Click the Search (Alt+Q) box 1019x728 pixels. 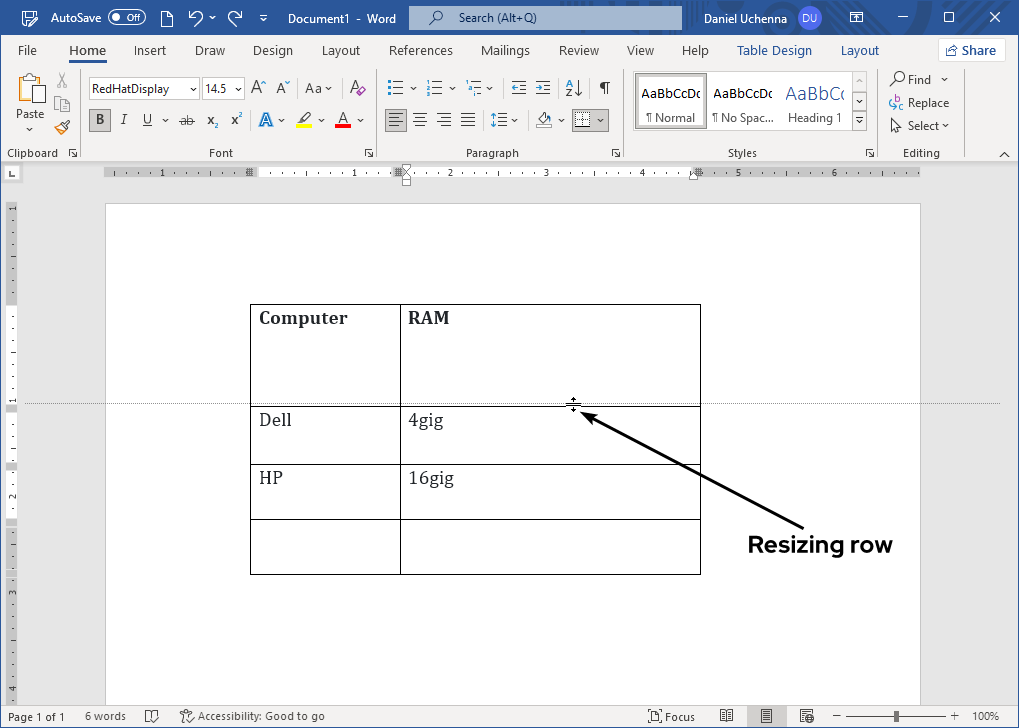(544, 17)
